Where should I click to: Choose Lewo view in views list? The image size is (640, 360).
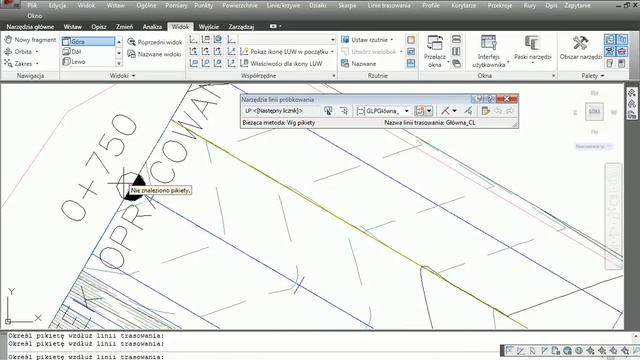click(x=88, y=62)
